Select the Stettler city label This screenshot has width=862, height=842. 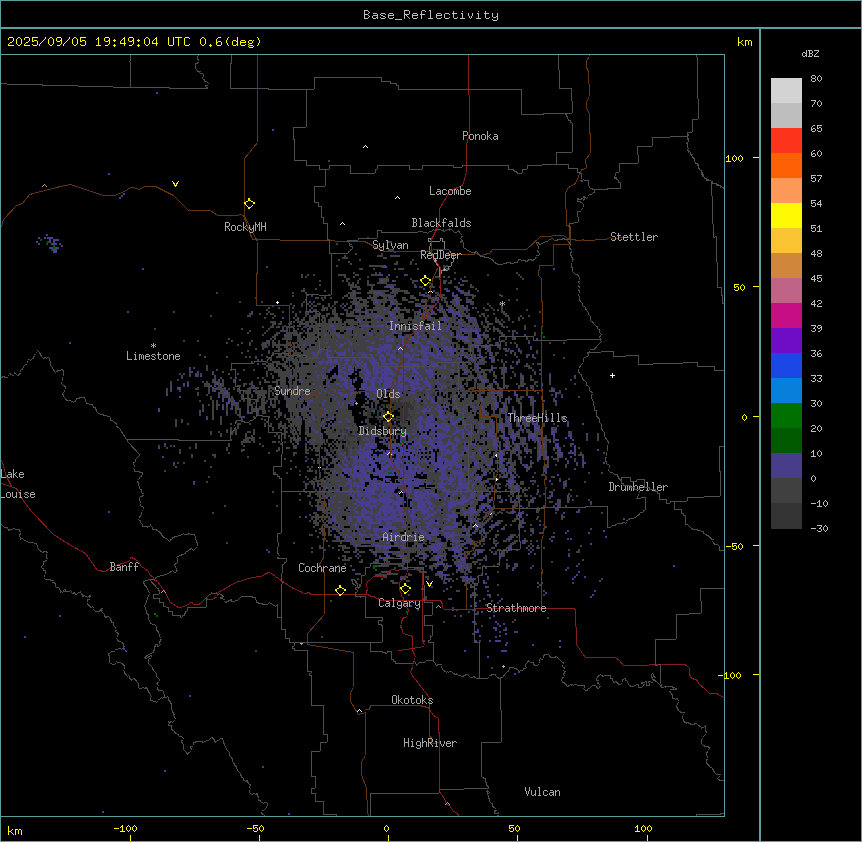(634, 237)
